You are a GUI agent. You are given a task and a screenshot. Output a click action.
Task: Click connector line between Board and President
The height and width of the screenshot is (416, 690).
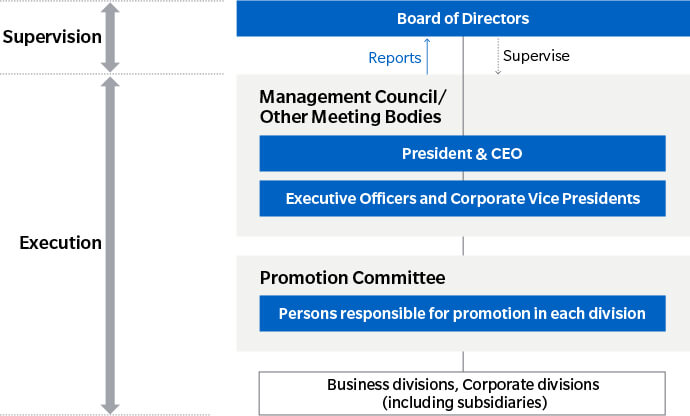[x=463, y=86]
